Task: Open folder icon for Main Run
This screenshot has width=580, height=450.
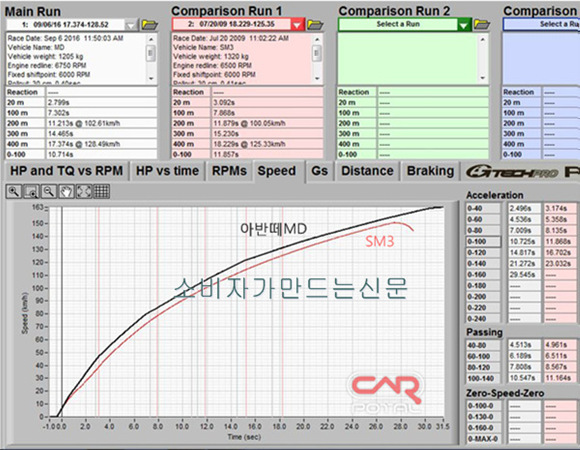Action: click(149, 25)
